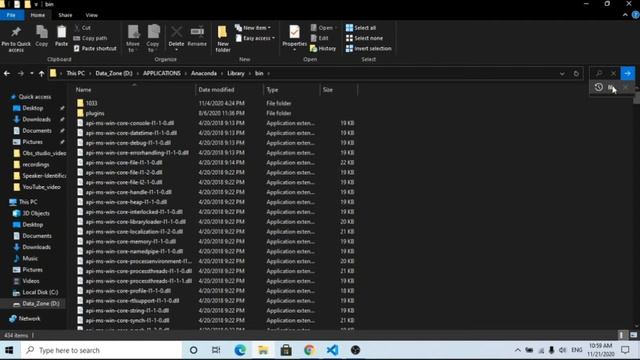640x360 pixels.
Task: Select api-ms-win-core-console-l1-1-0.dll file
Action: (129, 123)
